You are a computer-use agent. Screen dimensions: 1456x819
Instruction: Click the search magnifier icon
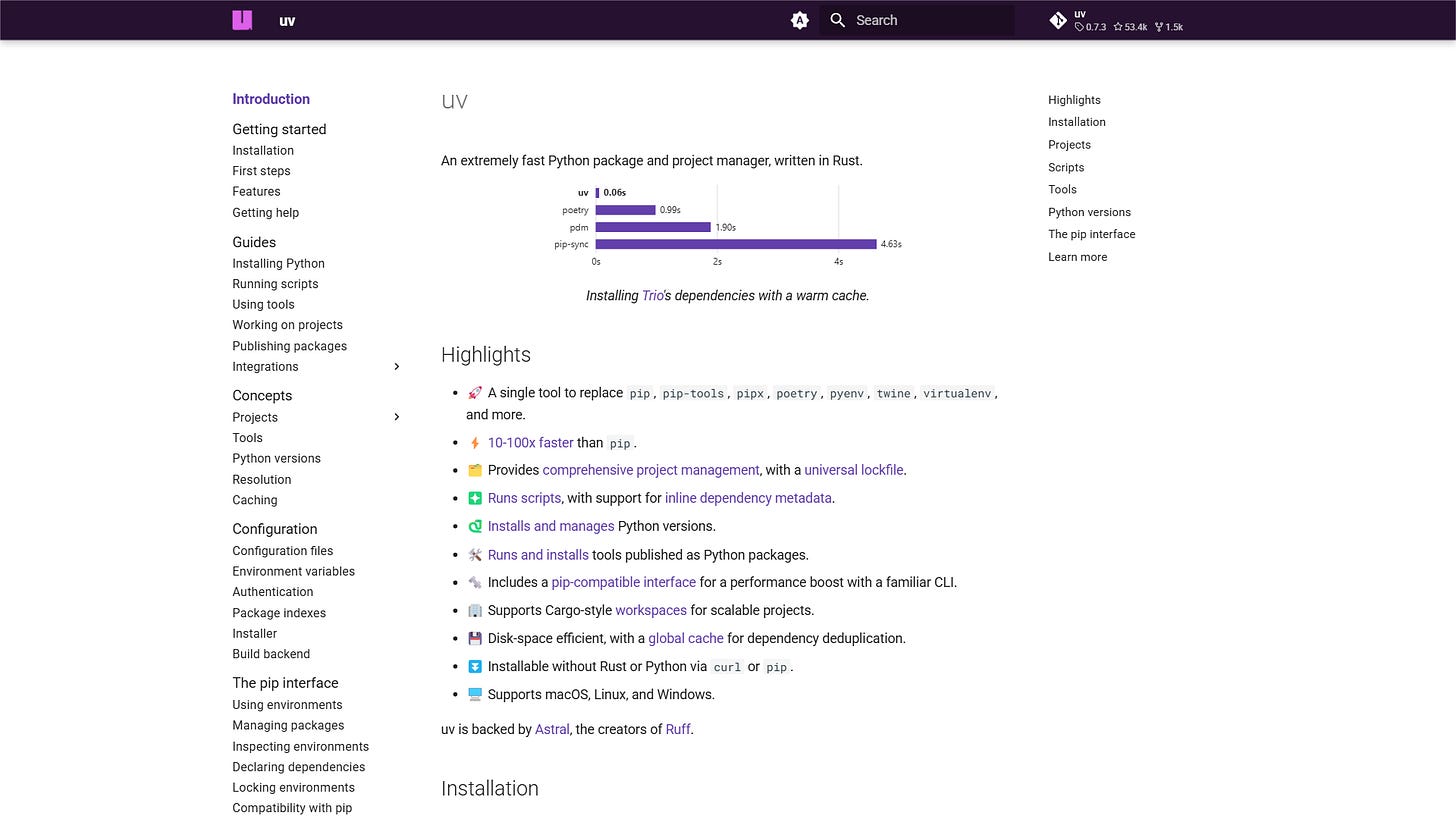click(838, 20)
